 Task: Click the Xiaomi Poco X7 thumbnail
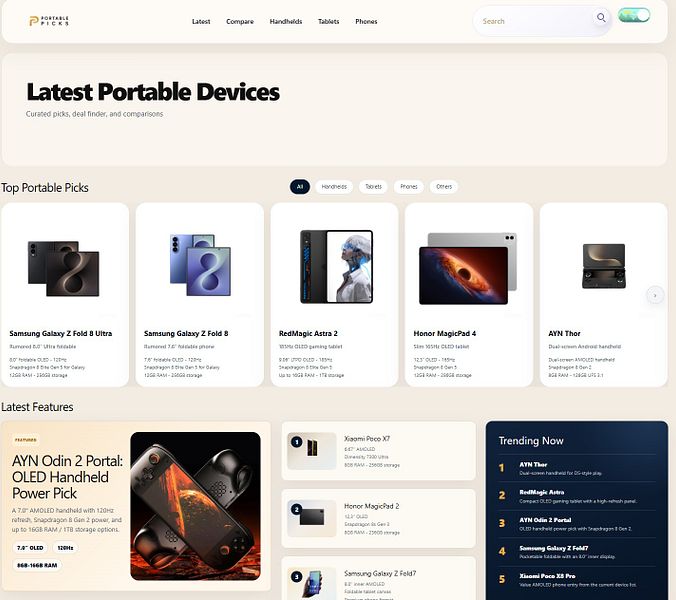[312, 451]
